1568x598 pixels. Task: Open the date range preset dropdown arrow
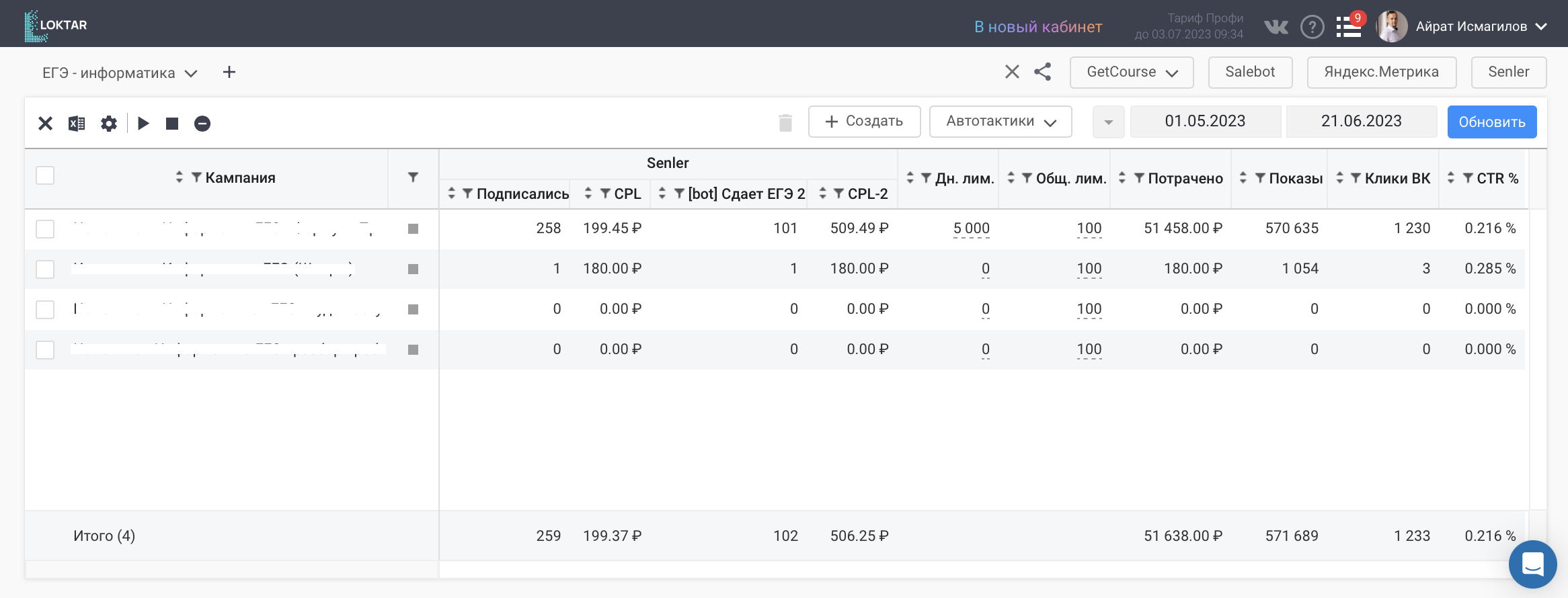[x=1109, y=122]
